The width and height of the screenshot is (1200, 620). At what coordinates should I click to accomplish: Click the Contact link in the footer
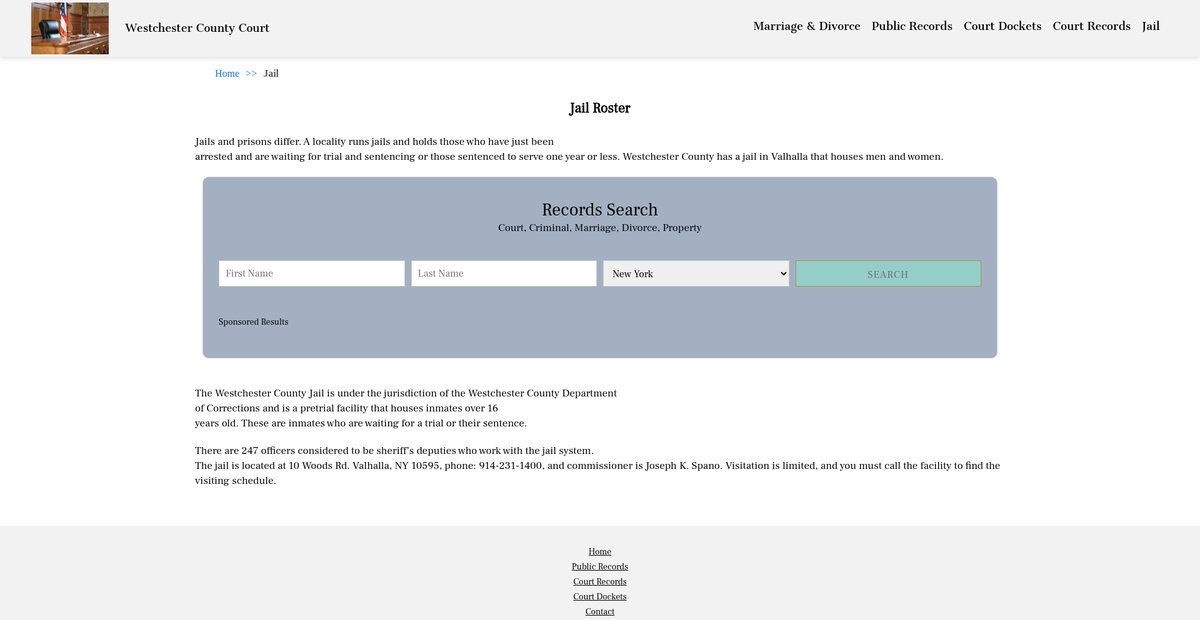click(x=600, y=611)
